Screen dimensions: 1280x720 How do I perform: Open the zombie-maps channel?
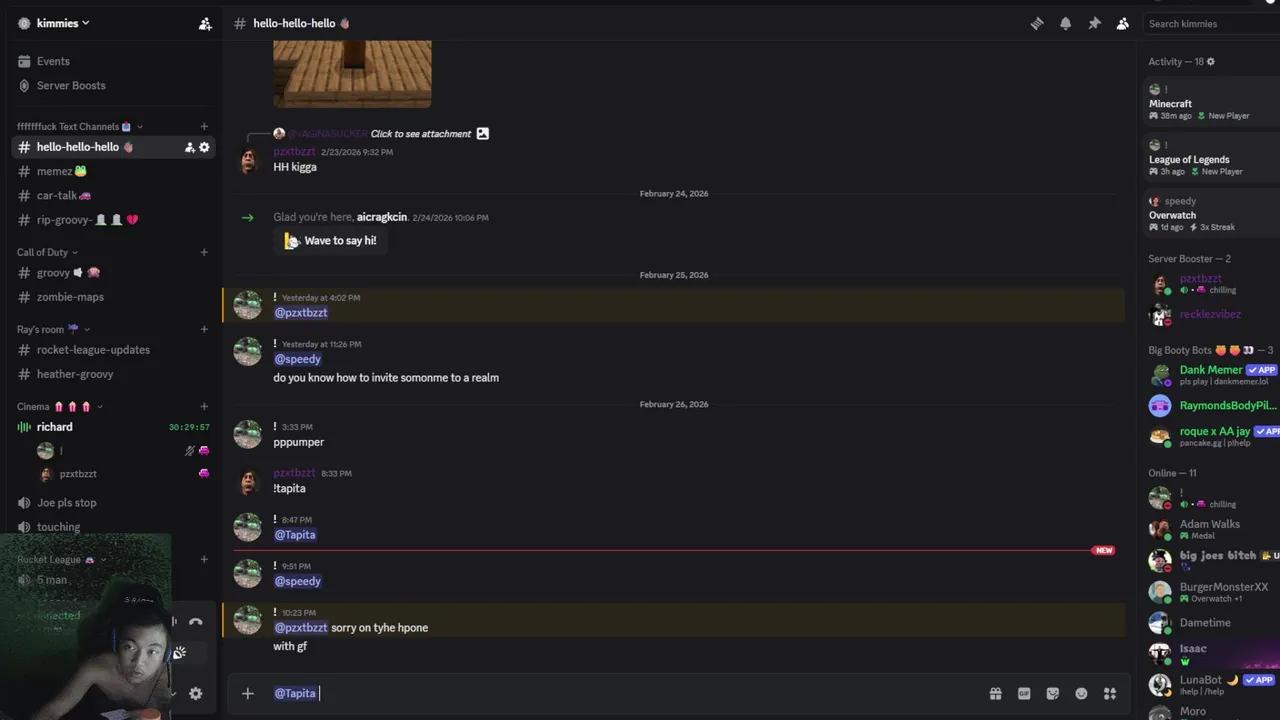(x=70, y=297)
